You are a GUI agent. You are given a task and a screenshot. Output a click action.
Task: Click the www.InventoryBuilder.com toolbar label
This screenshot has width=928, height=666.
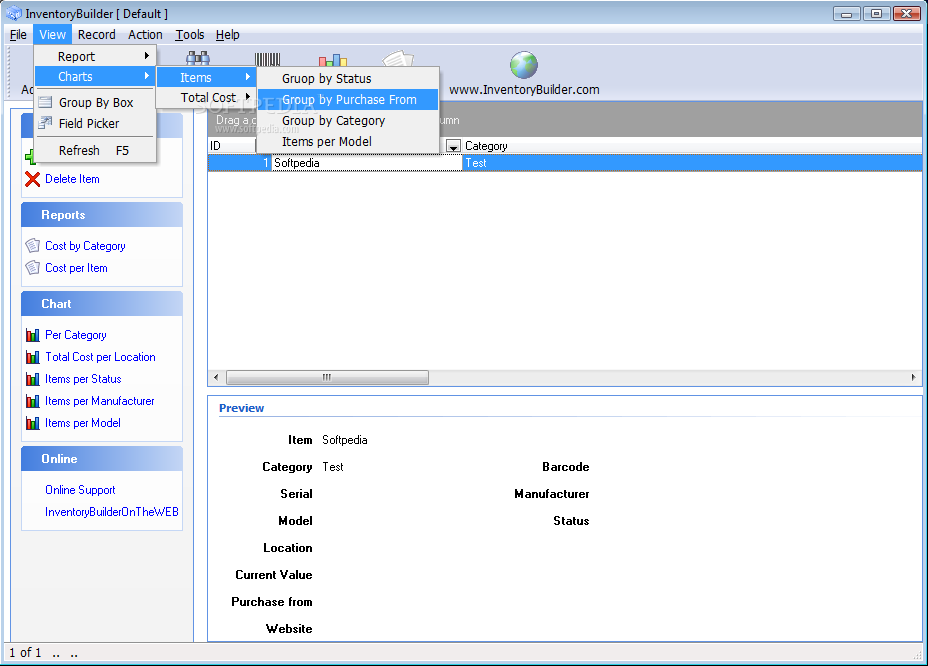(524, 89)
